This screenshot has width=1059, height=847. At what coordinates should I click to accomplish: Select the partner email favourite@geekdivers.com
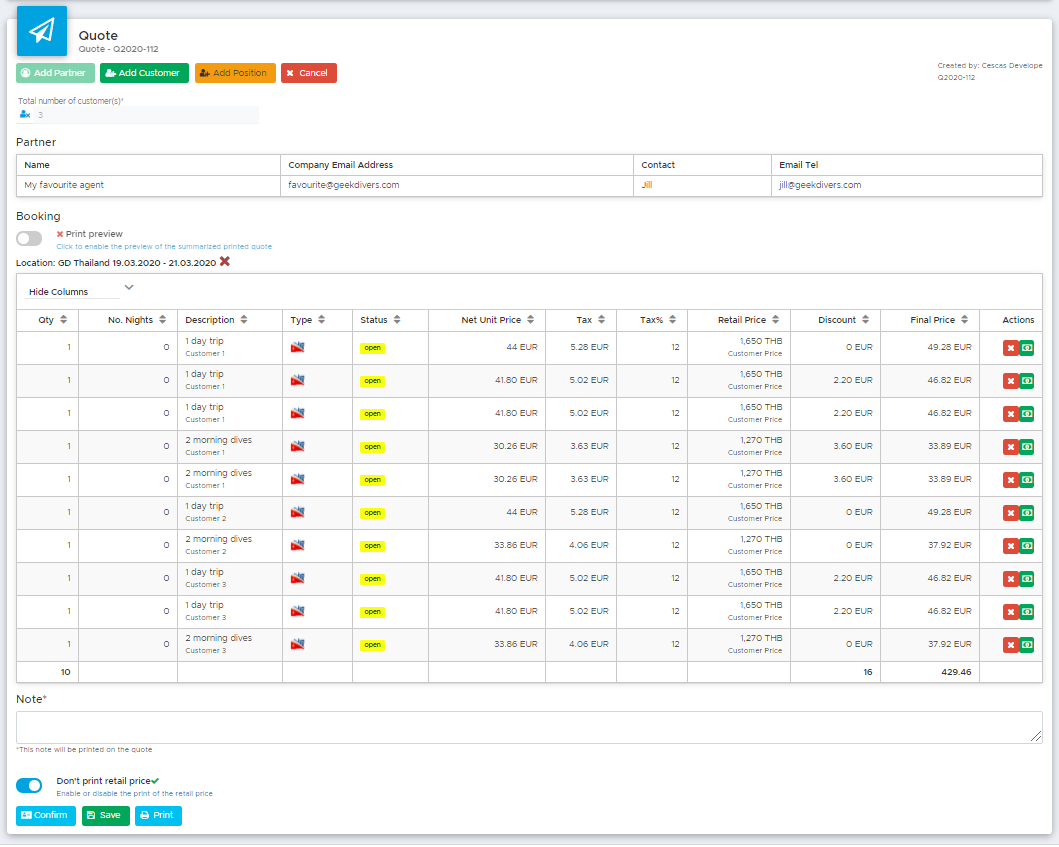tap(344, 185)
